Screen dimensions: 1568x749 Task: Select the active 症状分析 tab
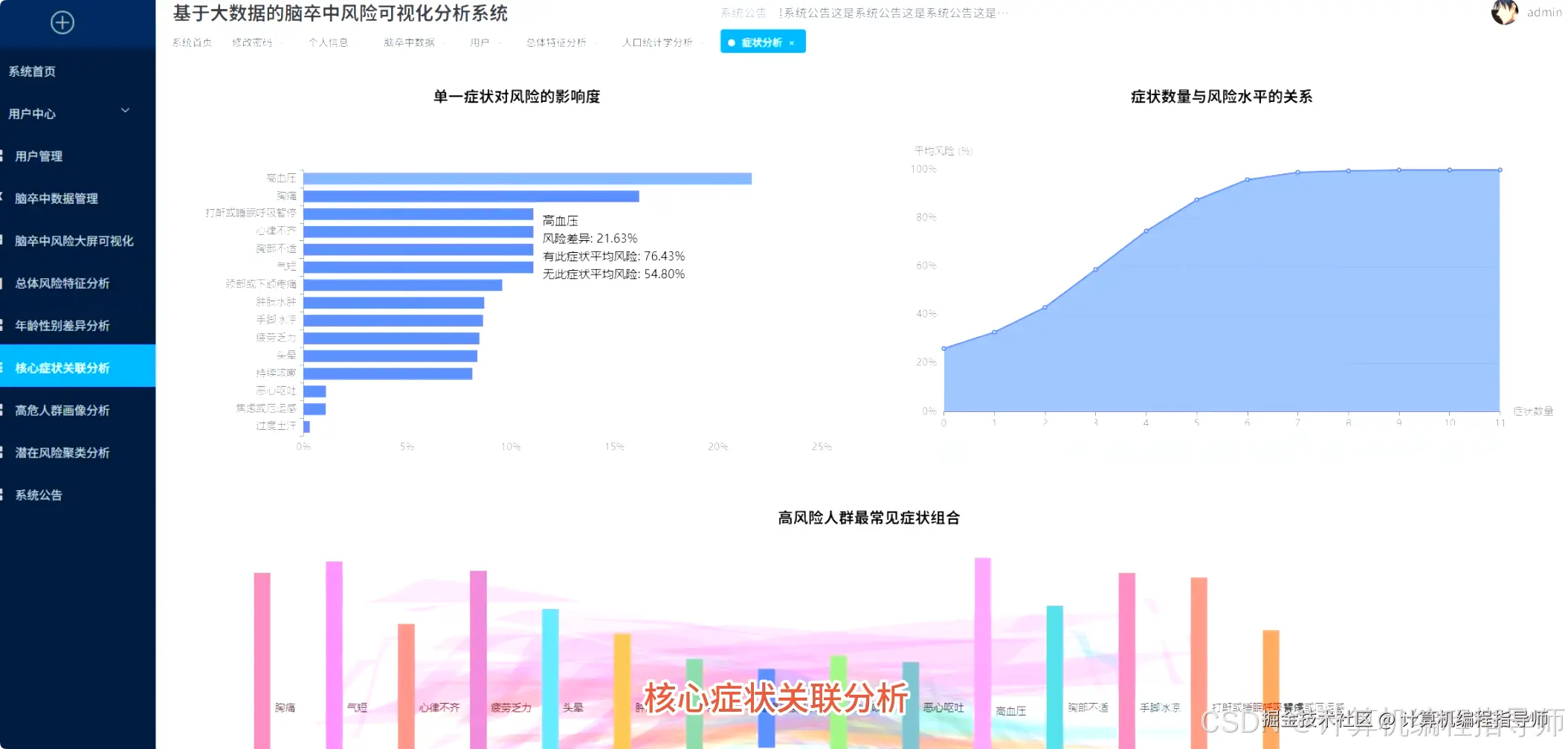point(762,42)
